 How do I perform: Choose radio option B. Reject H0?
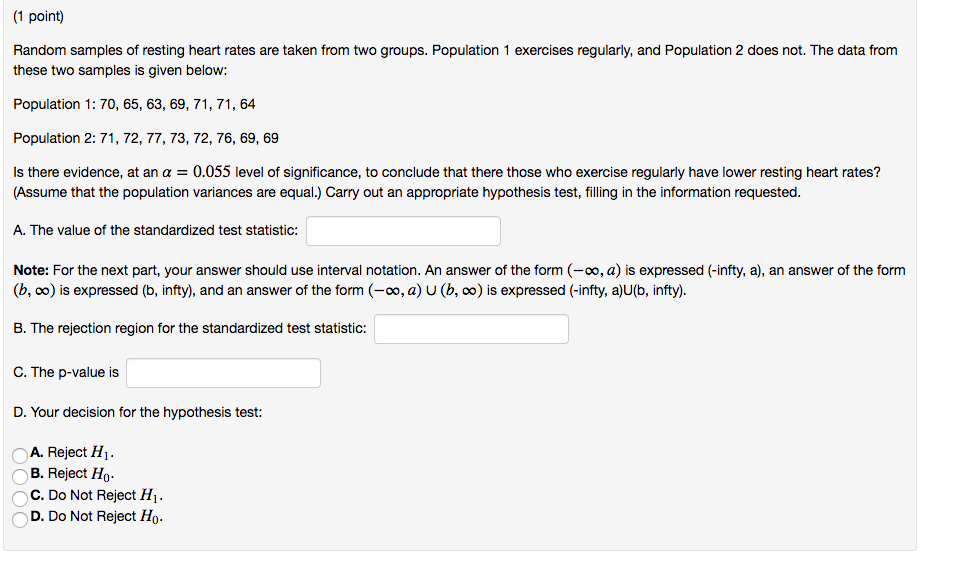(20, 475)
